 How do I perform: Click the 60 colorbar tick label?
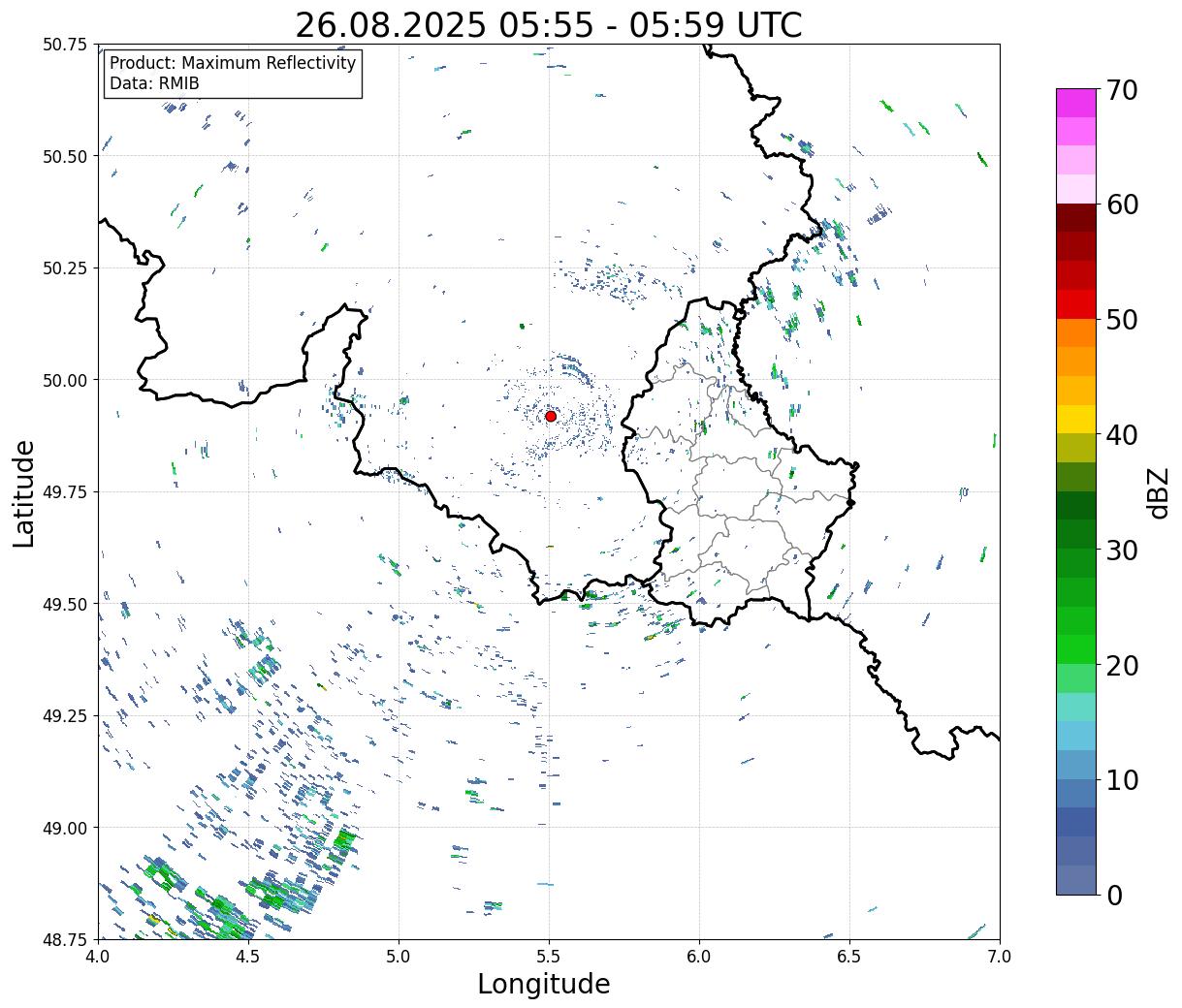(x=1122, y=205)
